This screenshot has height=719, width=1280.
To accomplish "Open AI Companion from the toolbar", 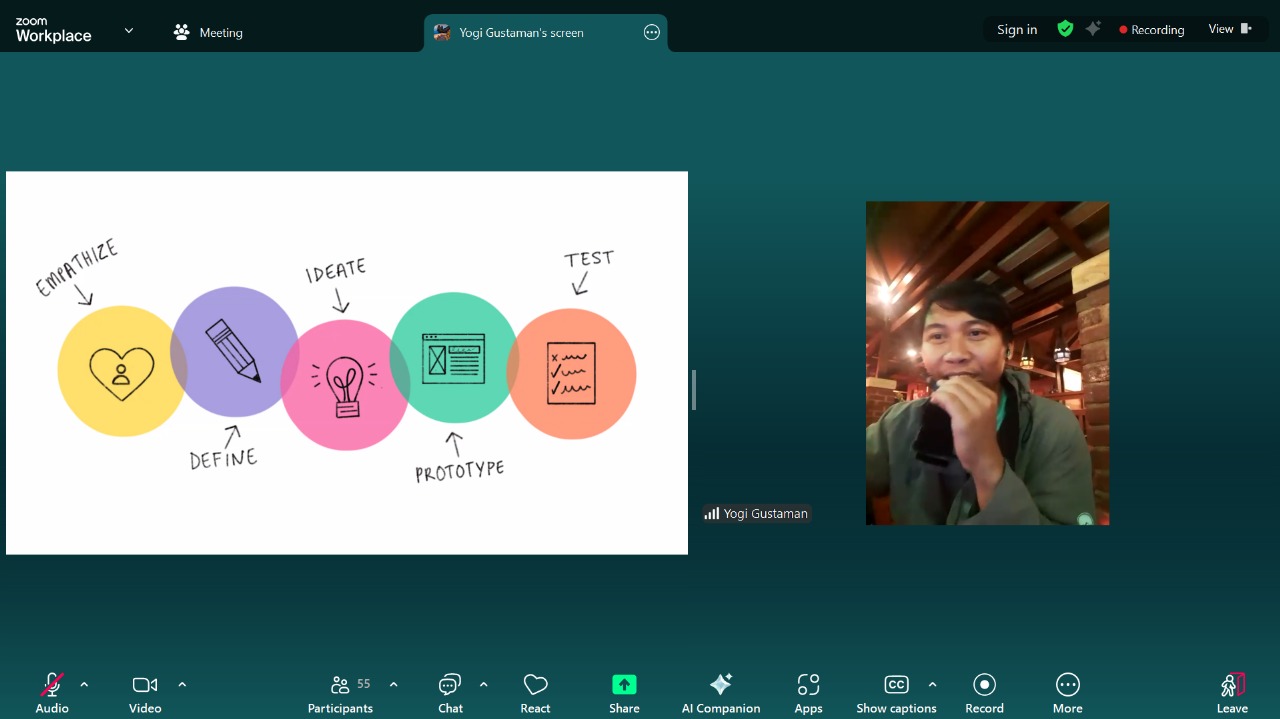I will (x=720, y=693).
